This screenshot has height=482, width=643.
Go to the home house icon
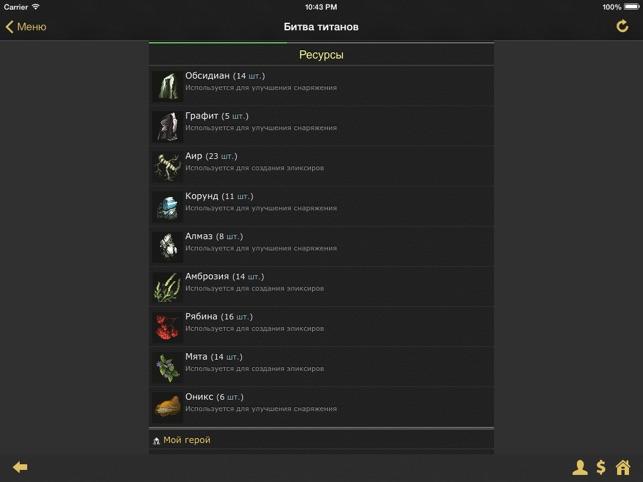(623, 467)
